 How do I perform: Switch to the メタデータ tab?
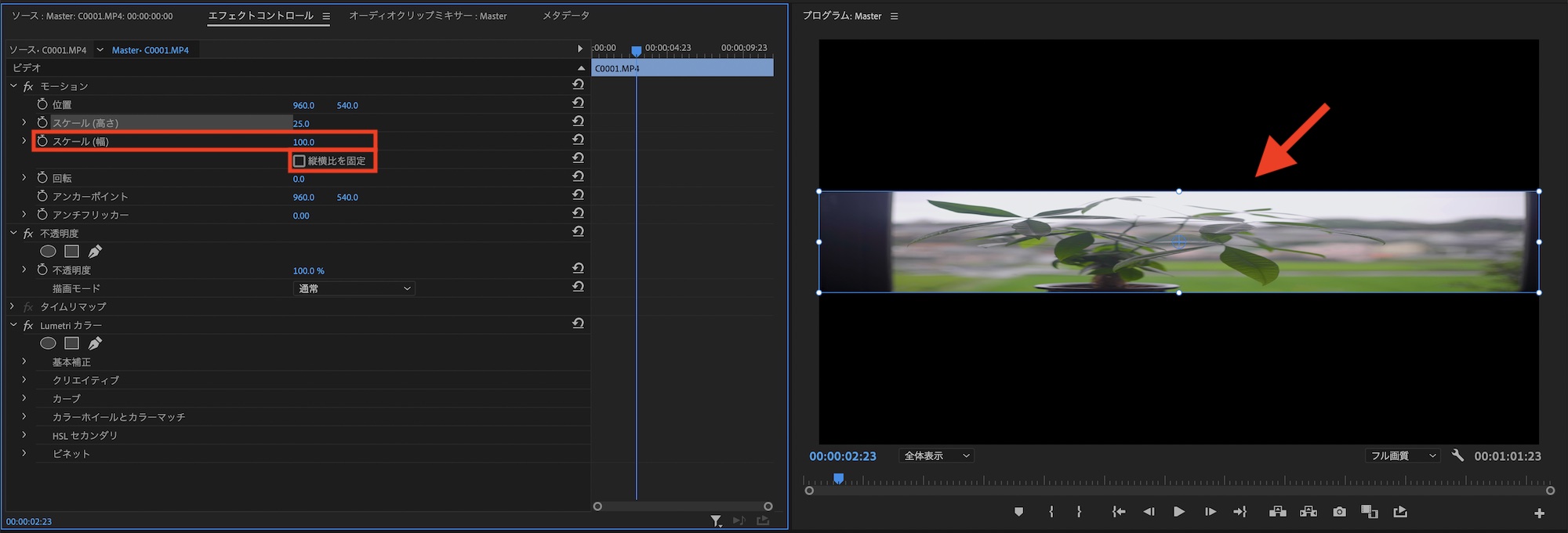(565, 16)
